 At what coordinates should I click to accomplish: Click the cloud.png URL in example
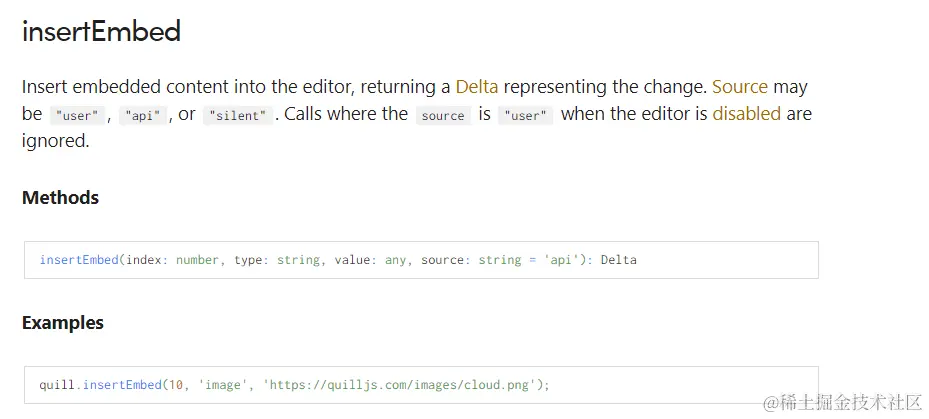click(402, 385)
